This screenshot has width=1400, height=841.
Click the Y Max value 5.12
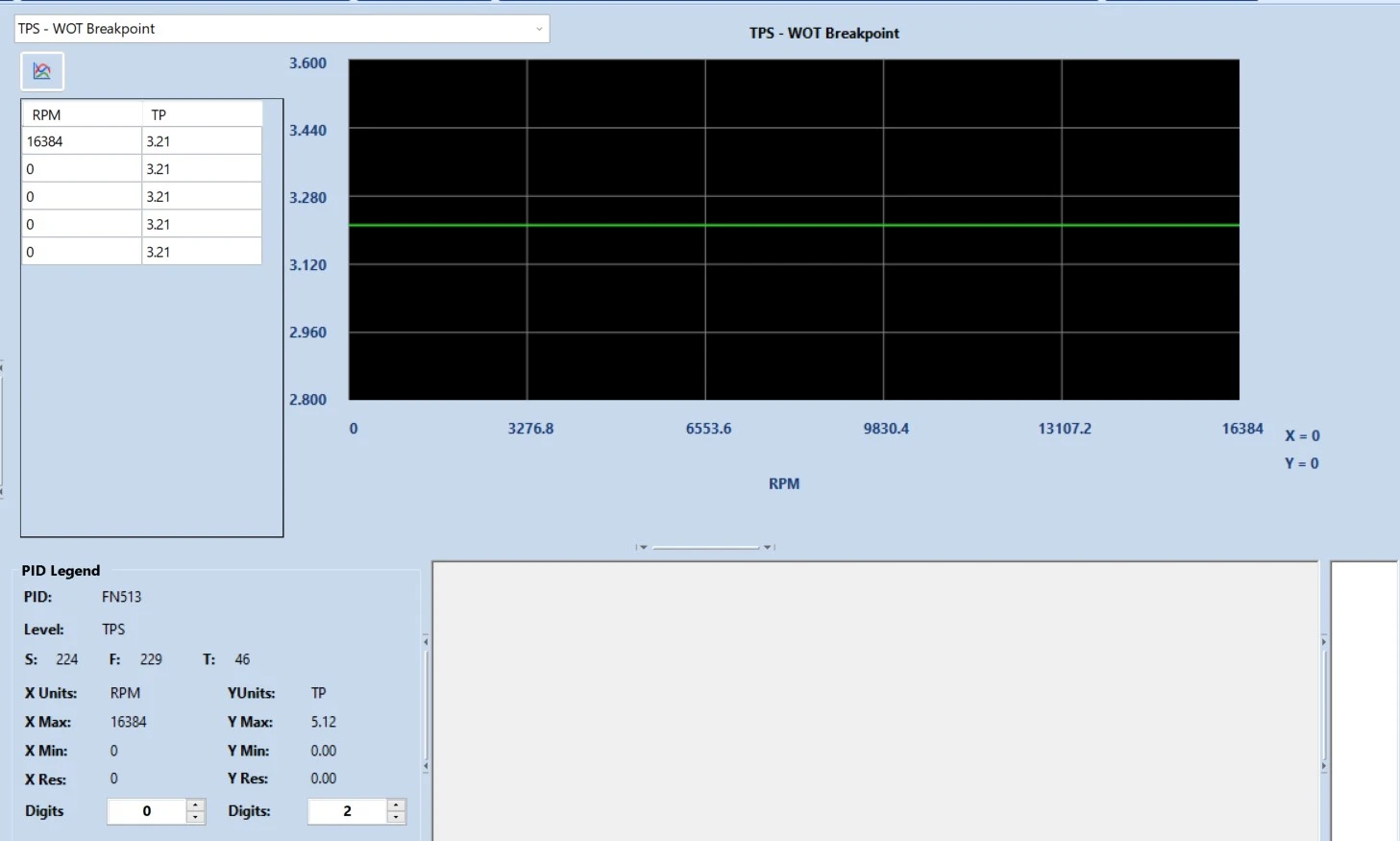pos(324,722)
